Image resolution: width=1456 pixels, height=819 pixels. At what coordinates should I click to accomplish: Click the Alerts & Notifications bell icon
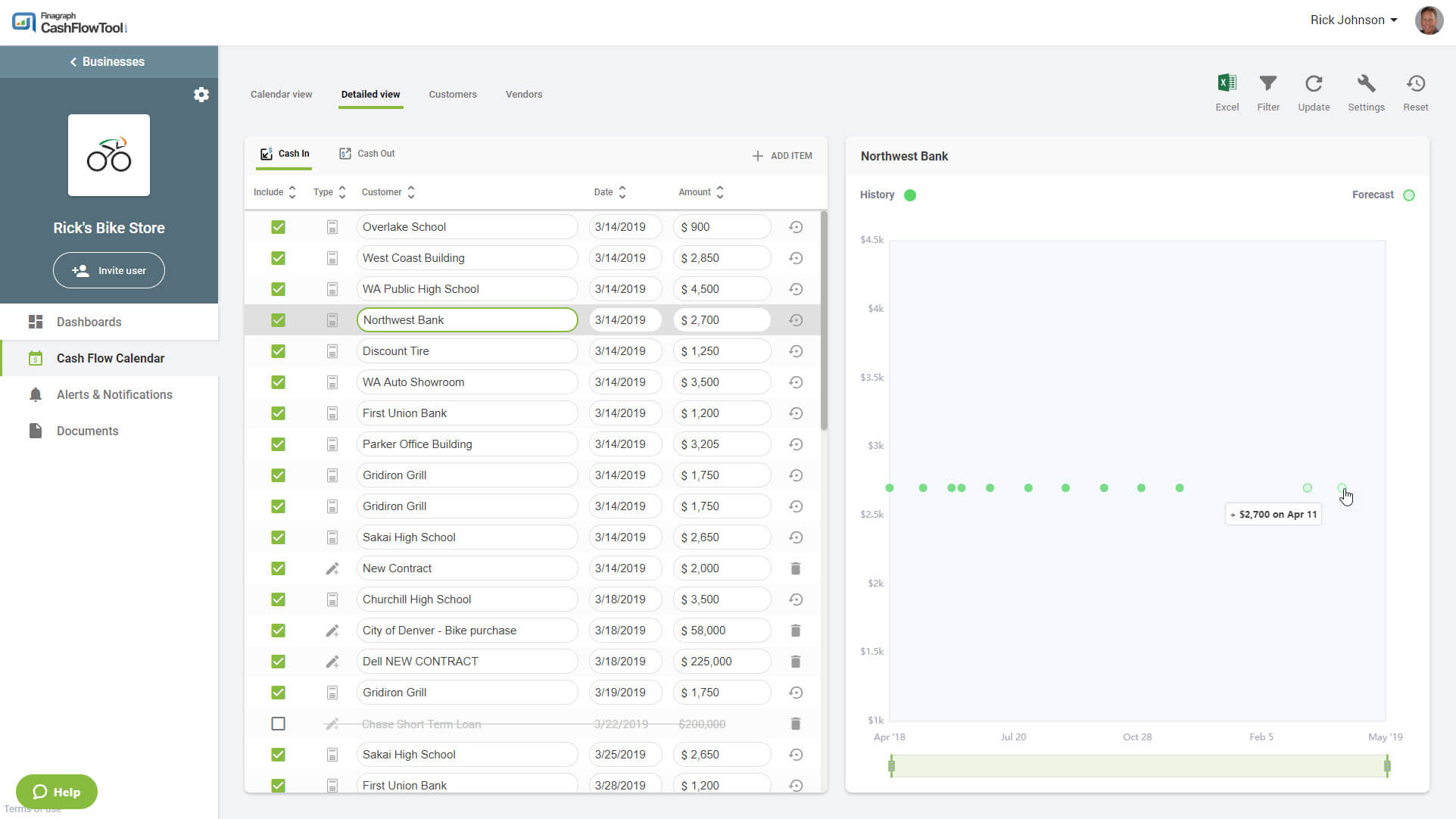(x=36, y=394)
